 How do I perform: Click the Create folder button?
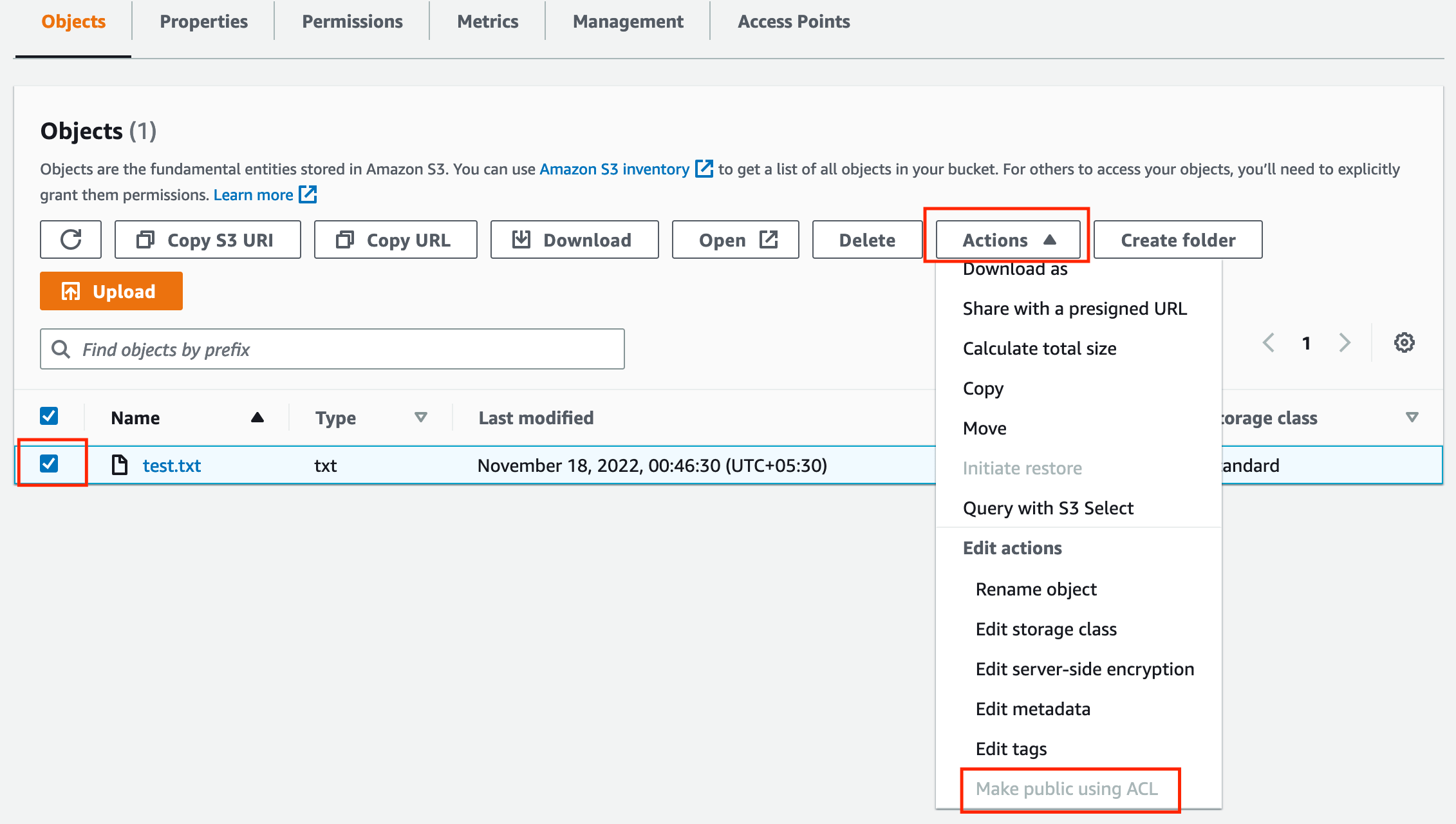pyautogui.click(x=1178, y=239)
